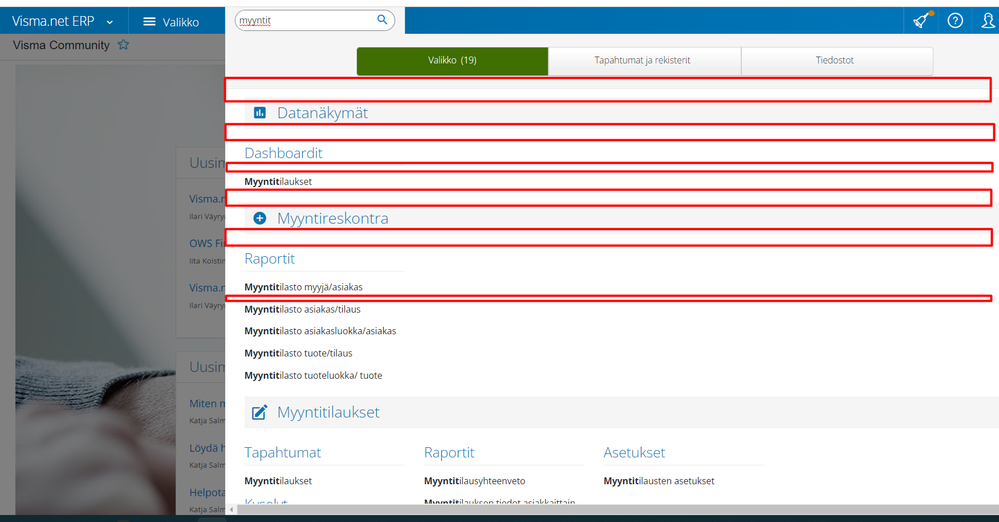The image size is (999, 522).
Task: Open Myyntitilasto tuoteluokka/ tuote report
Action: tap(313, 376)
